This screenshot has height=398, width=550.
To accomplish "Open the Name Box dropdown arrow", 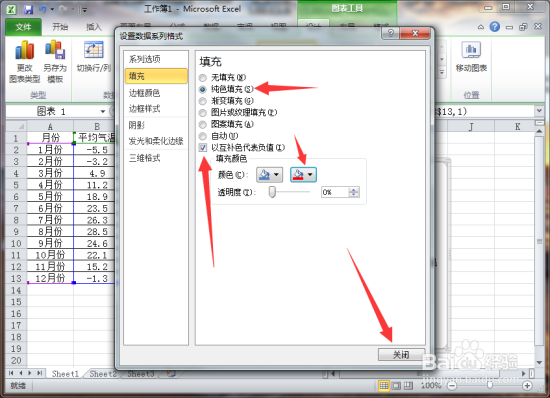I will click(x=103, y=112).
